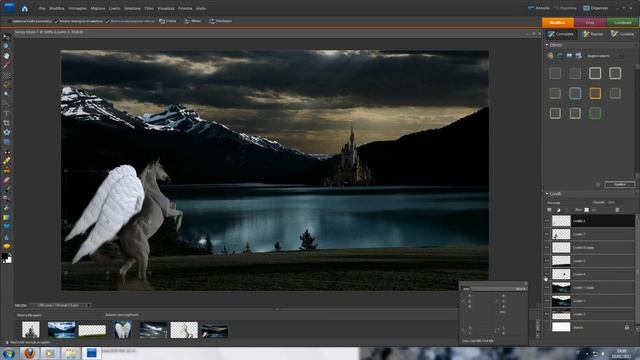Adjust the layer Opacità value
640x360 pixels.
coord(611,202)
